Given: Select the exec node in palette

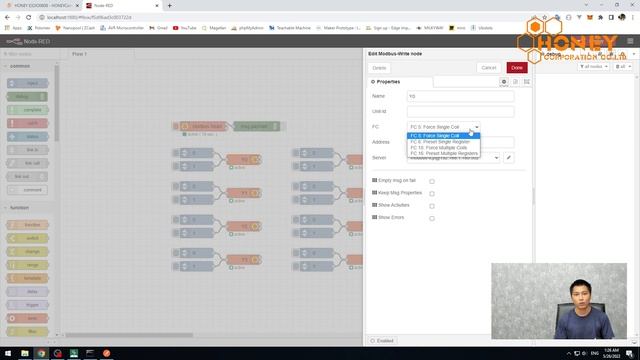Looking at the screenshot, I should point(28,318).
